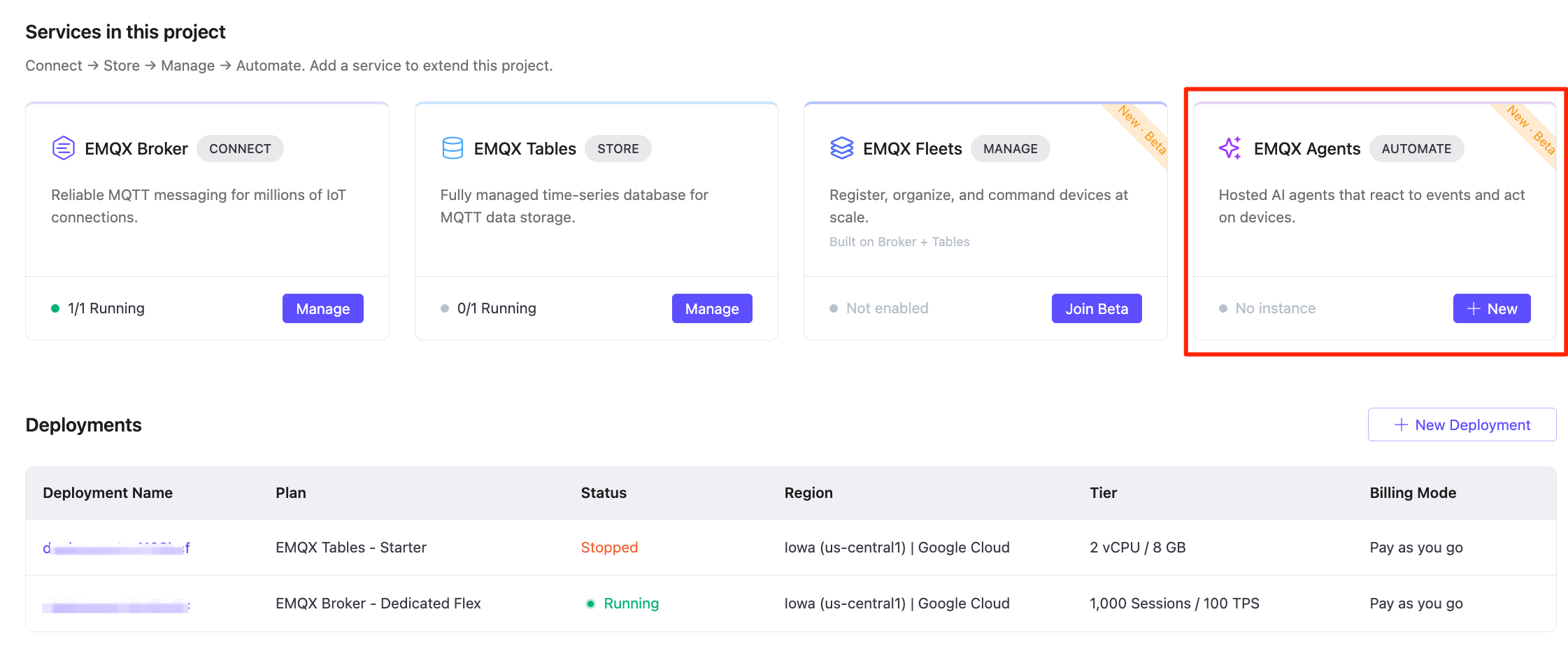Click the Billing Mode column header

tap(1413, 492)
